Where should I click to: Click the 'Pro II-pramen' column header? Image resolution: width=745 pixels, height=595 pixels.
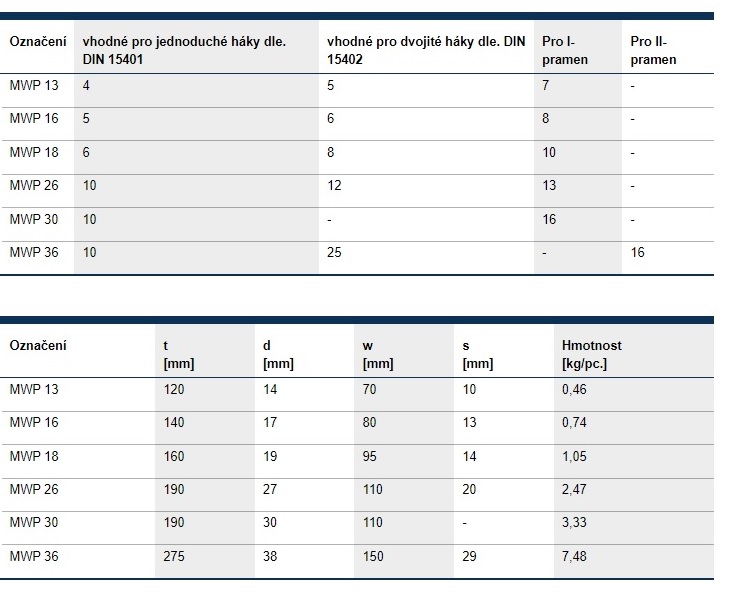point(653,50)
